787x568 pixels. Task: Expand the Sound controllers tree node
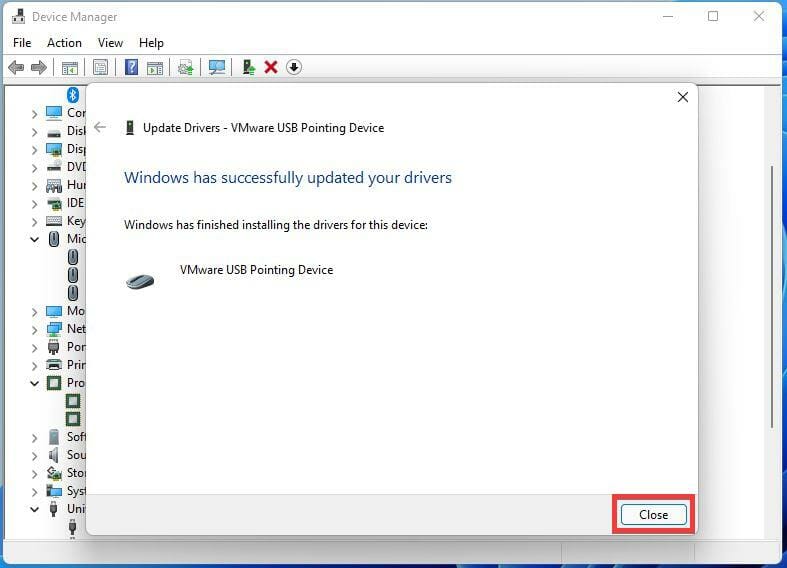coord(34,456)
